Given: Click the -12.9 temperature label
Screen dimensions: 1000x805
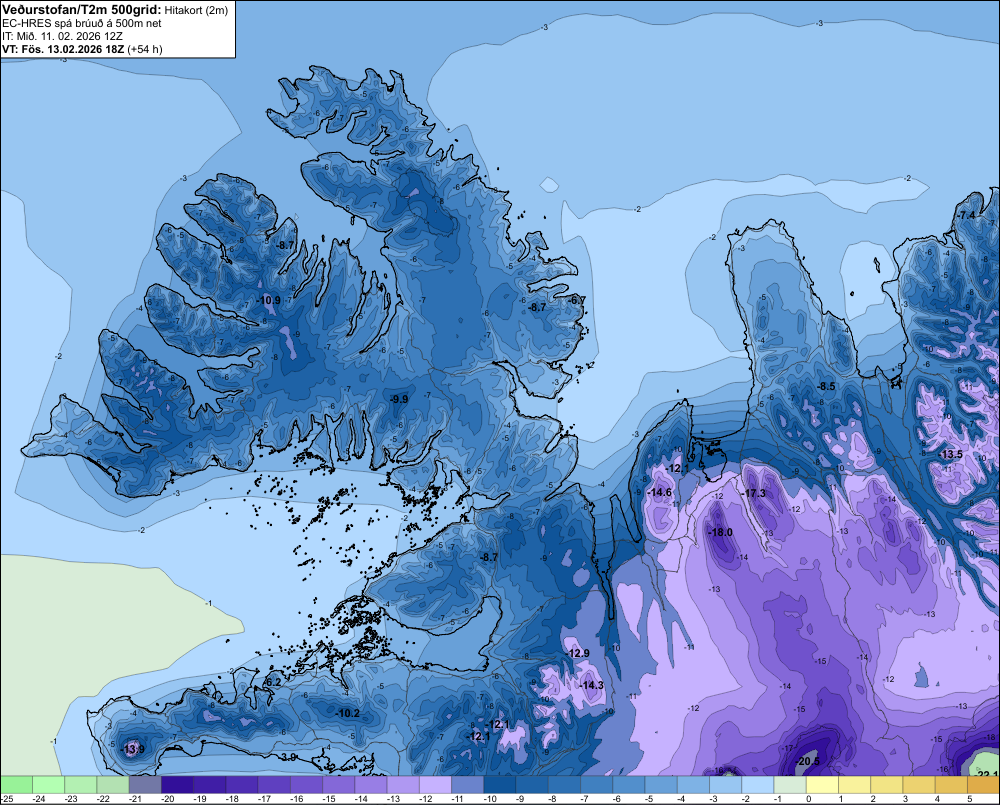Looking at the screenshot, I should 578,653.
